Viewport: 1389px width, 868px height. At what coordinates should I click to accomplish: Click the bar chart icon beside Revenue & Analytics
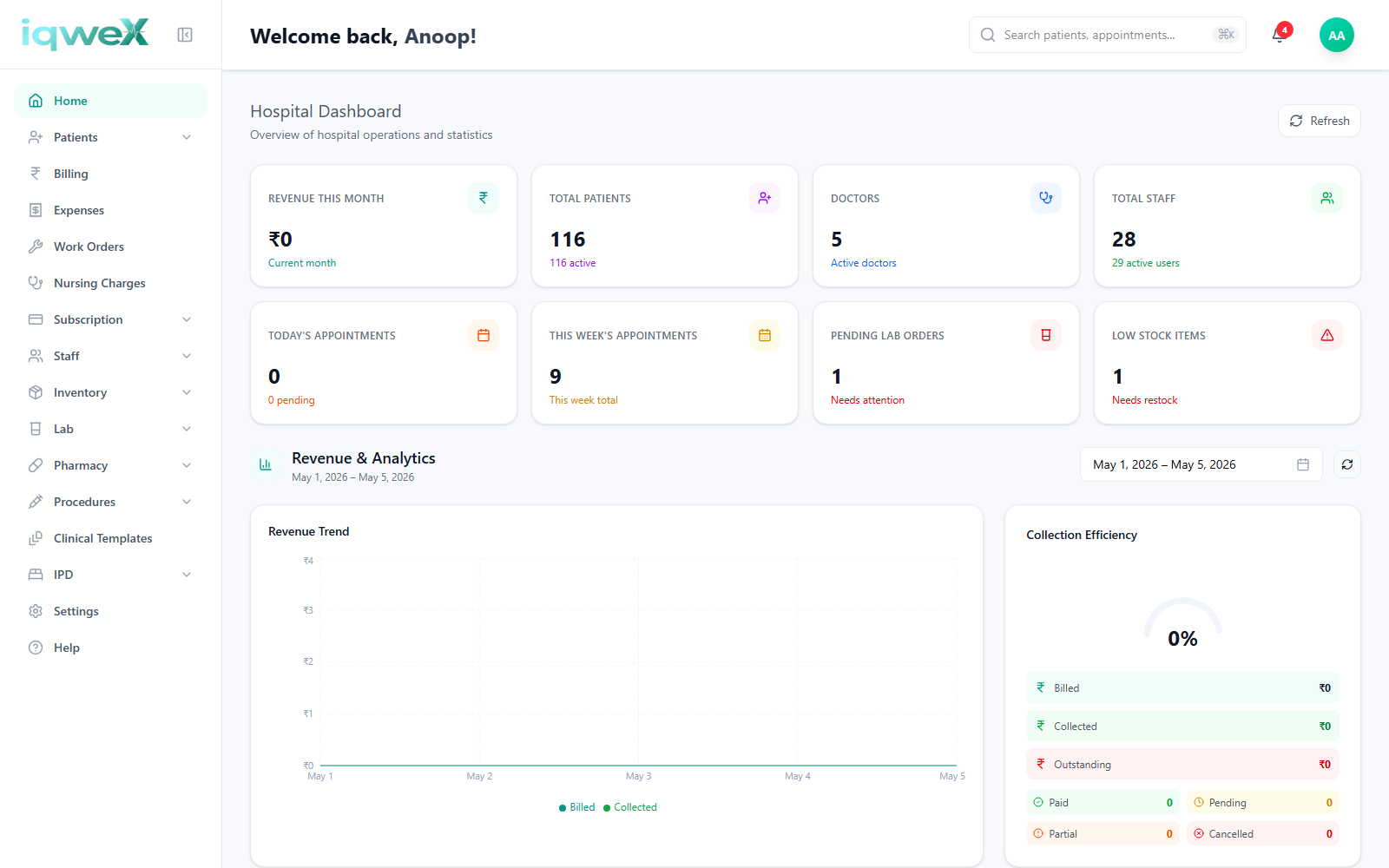tap(266, 465)
